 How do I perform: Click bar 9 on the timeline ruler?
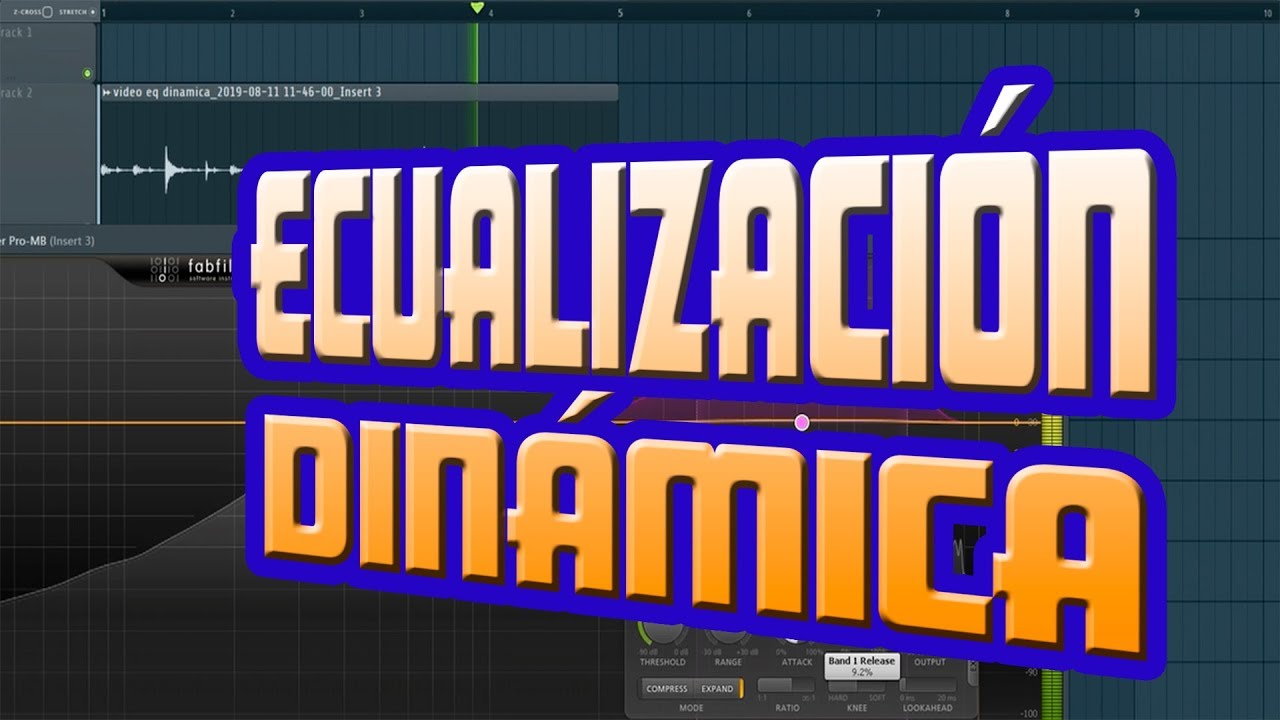pos(1137,12)
